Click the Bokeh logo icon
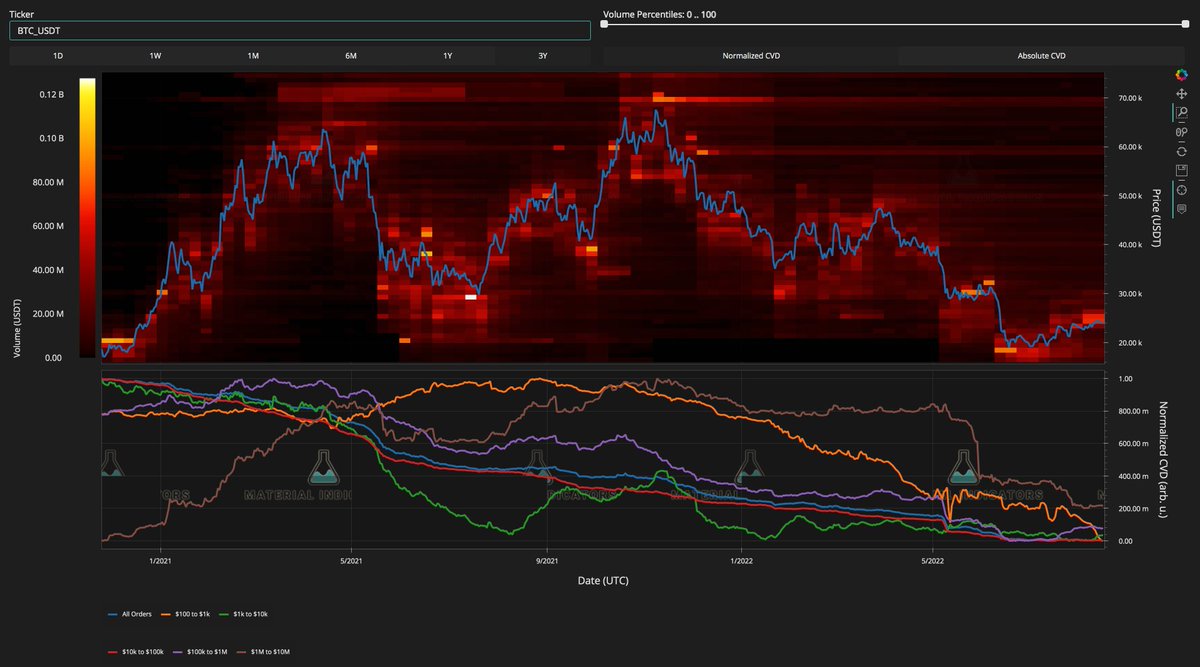The image size is (1200, 667). click(x=1183, y=74)
